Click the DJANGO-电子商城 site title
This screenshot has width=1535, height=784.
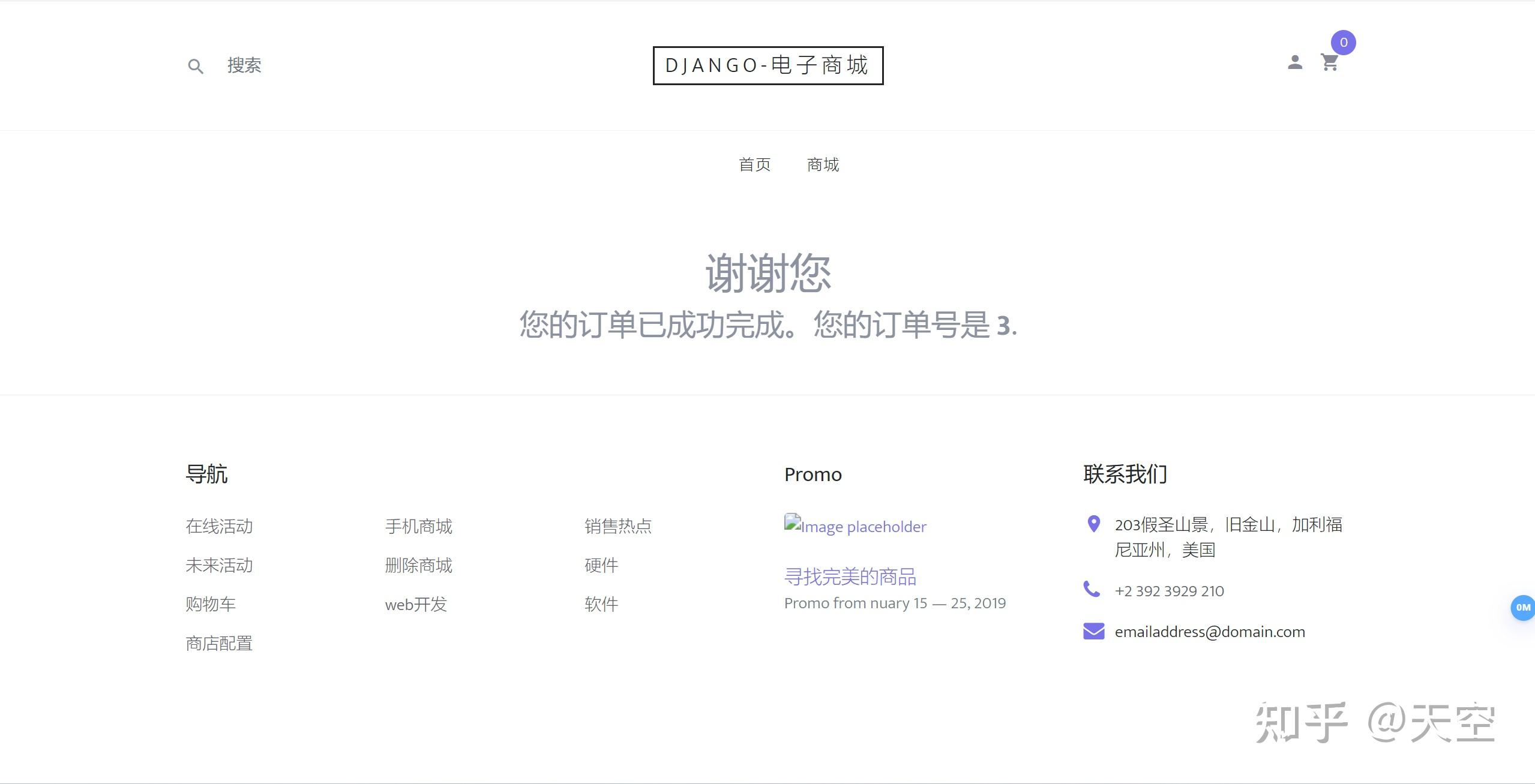pos(768,66)
